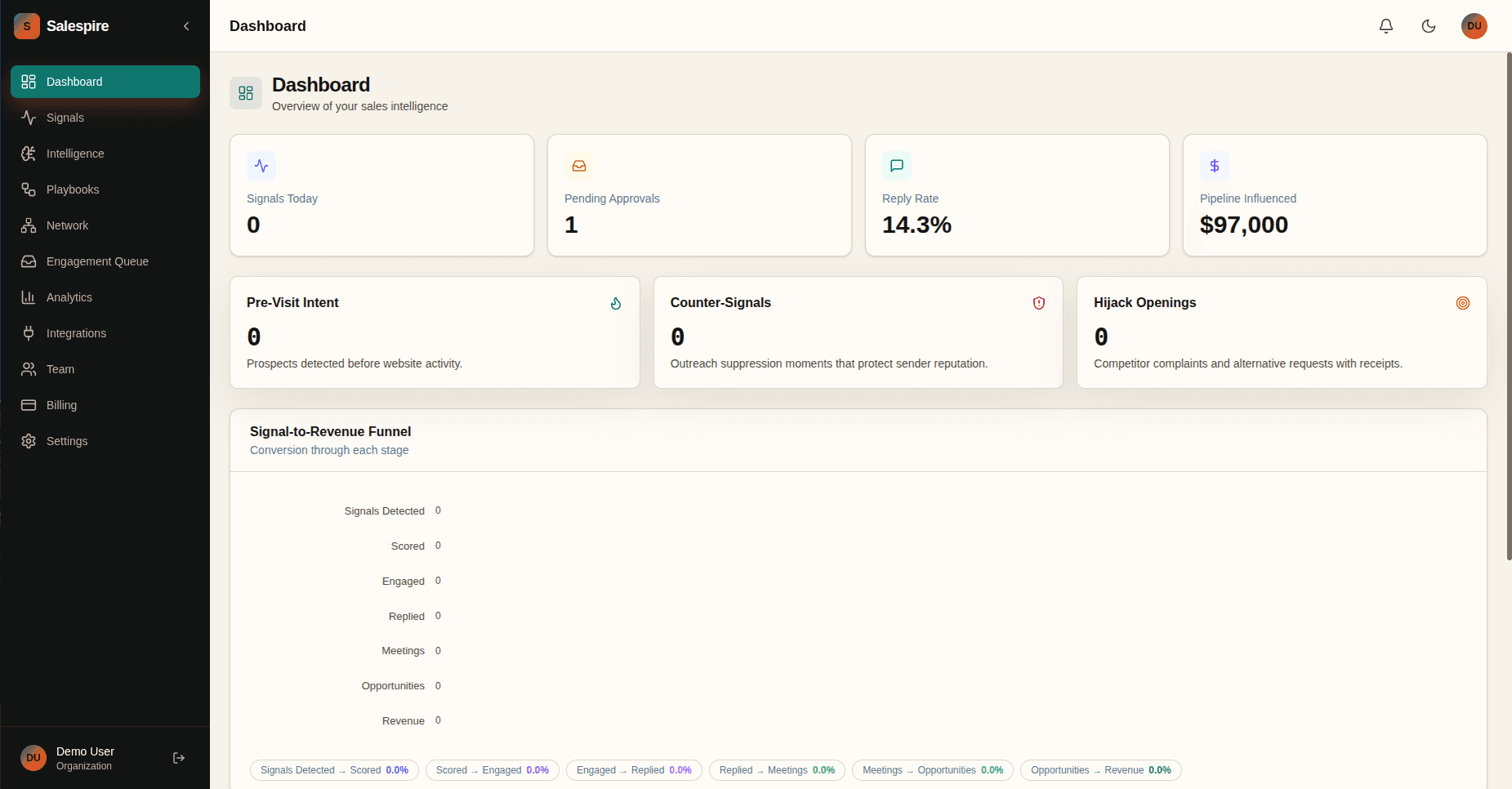Image resolution: width=1512 pixels, height=789 pixels.
Task: Click the Dashboard grid icon next to heading
Action: click(246, 93)
